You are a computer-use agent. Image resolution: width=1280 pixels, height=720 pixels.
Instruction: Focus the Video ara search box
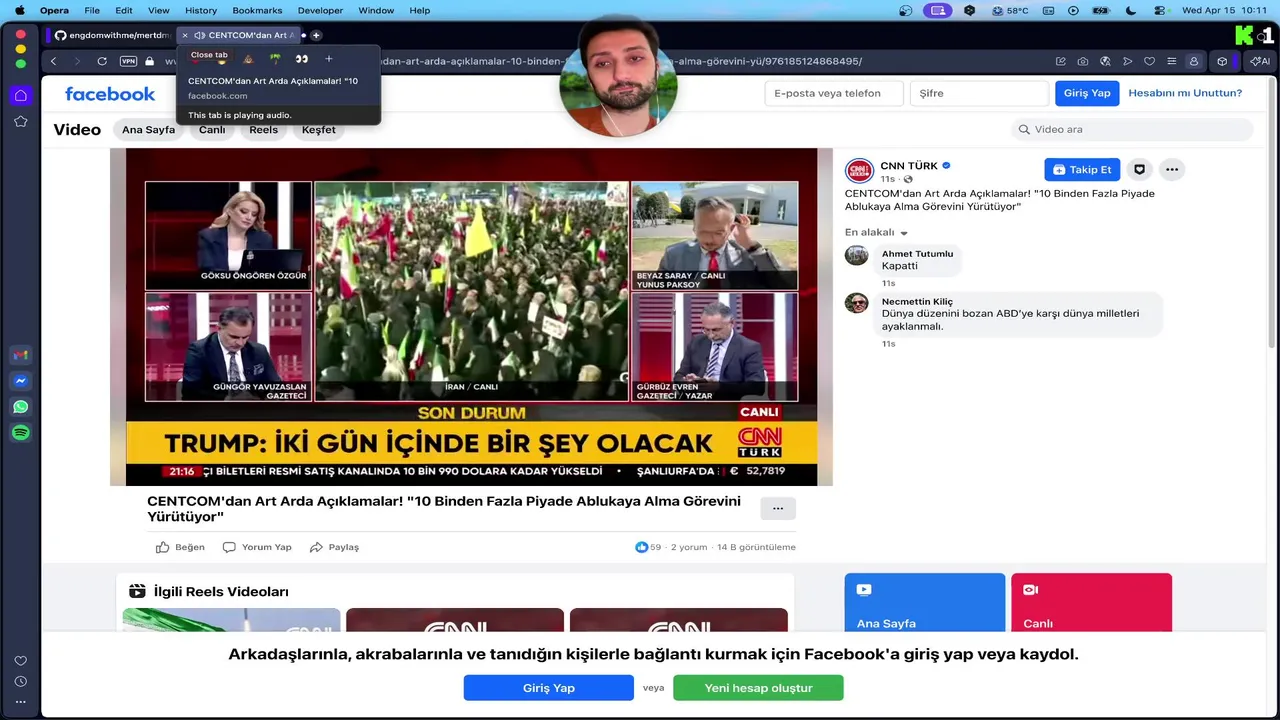tap(1132, 129)
